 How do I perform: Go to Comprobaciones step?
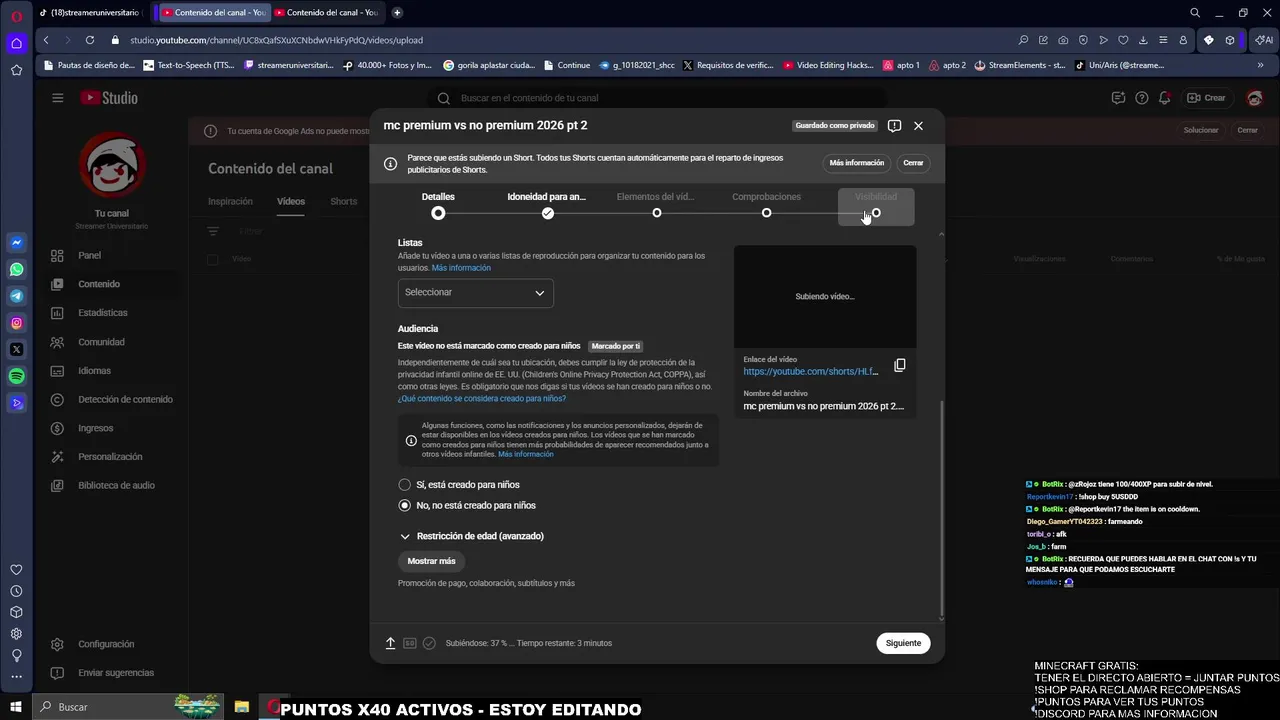click(x=766, y=205)
